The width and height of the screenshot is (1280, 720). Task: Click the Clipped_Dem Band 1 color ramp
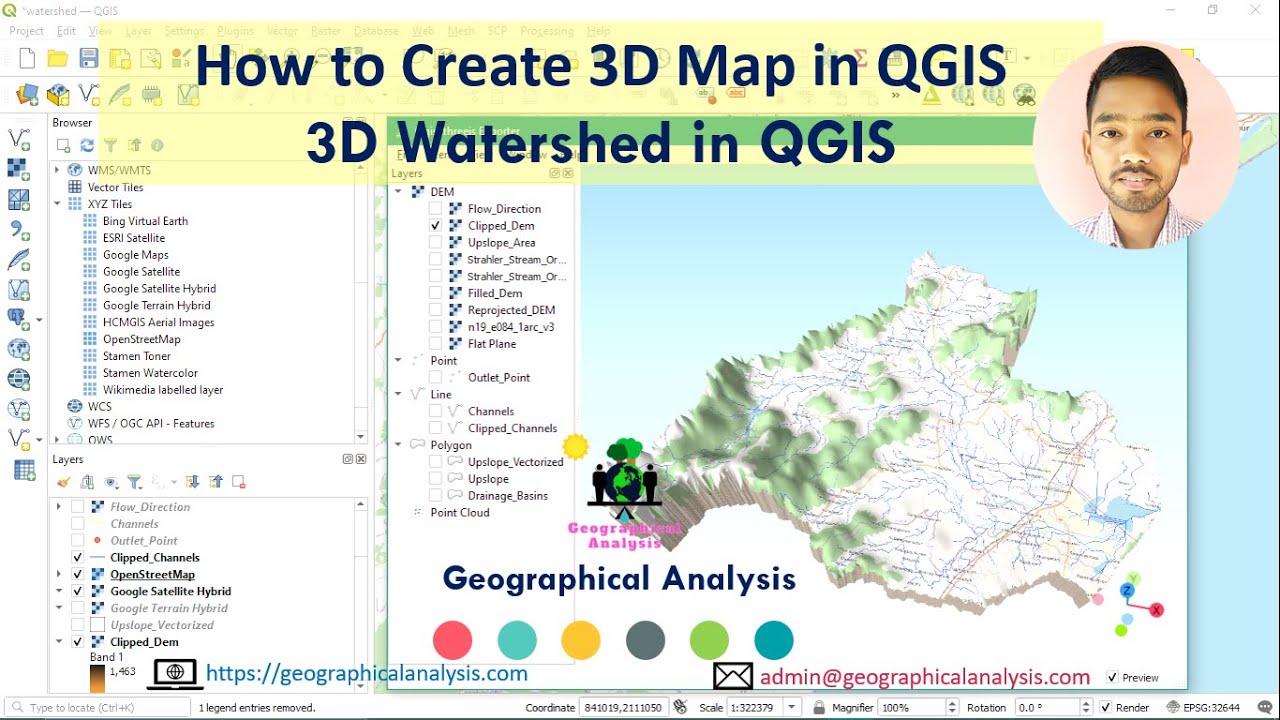97,678
